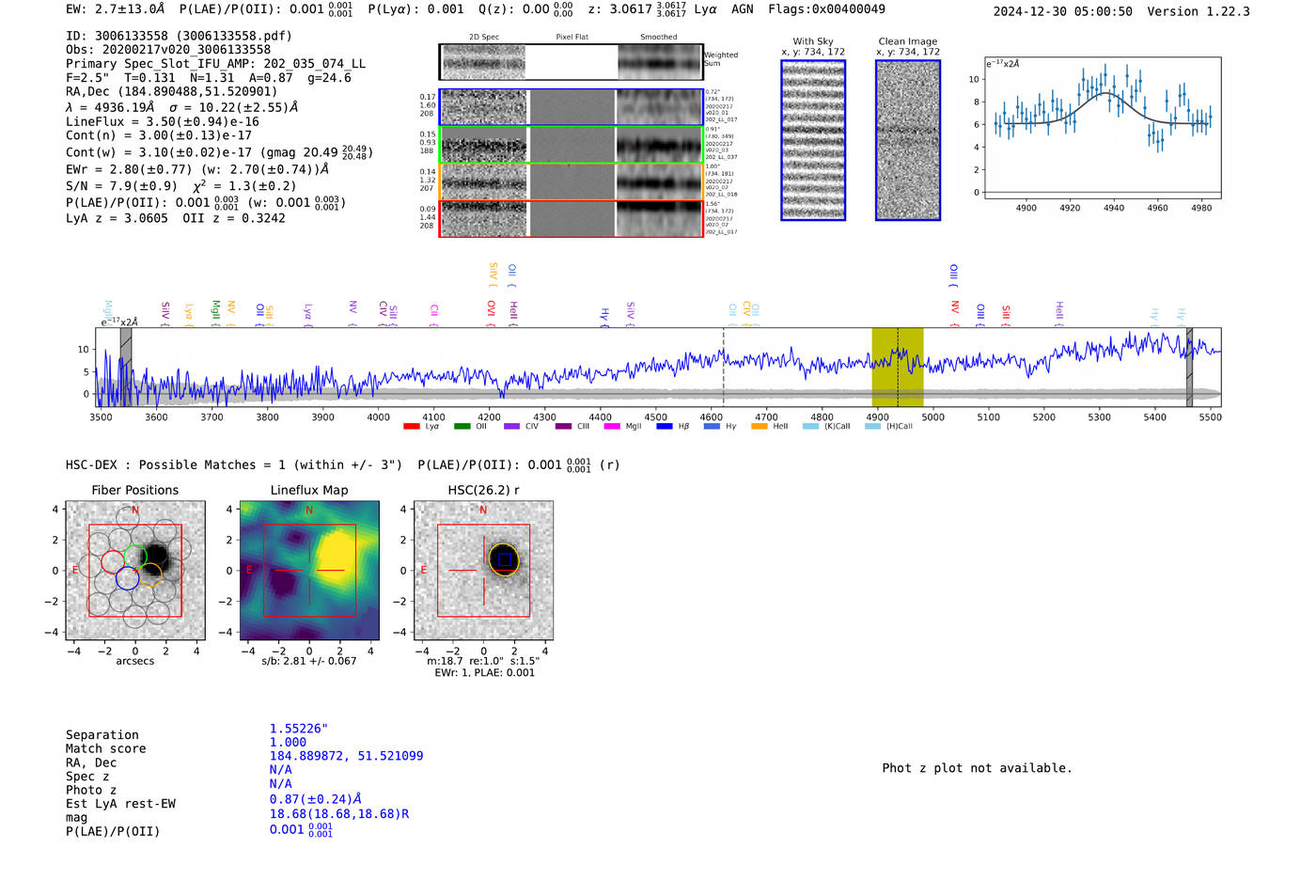The width and height of the screenshot is (1316, 896).
Task: Click the Lineflux Map image
Action: tap(309, 571)
